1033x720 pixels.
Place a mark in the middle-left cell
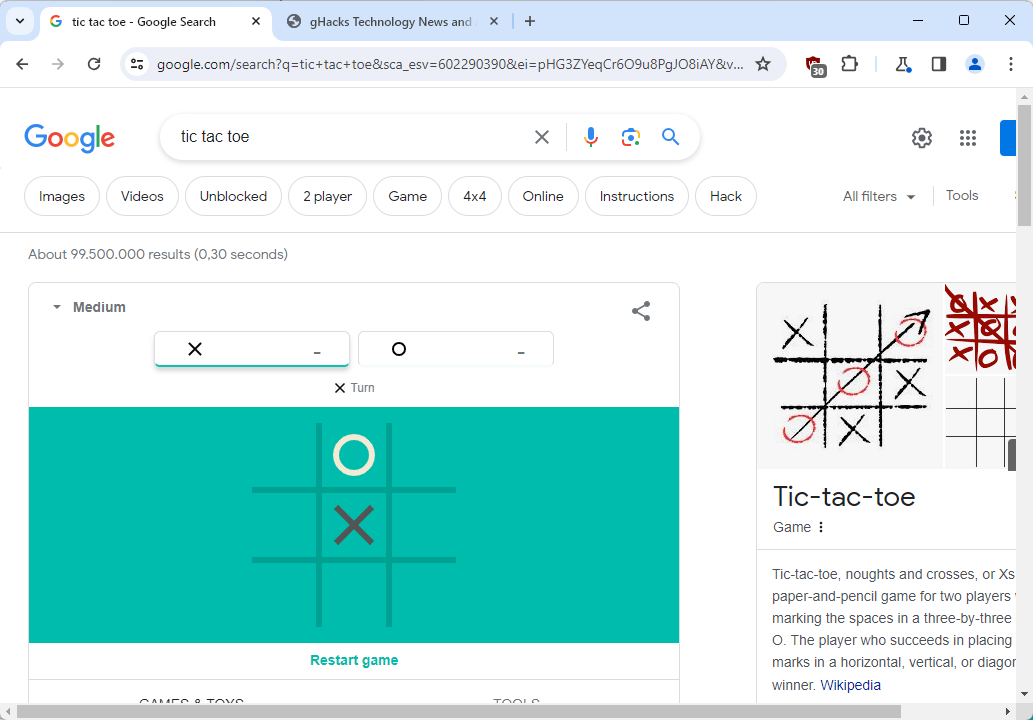click(x=285, y=525)
